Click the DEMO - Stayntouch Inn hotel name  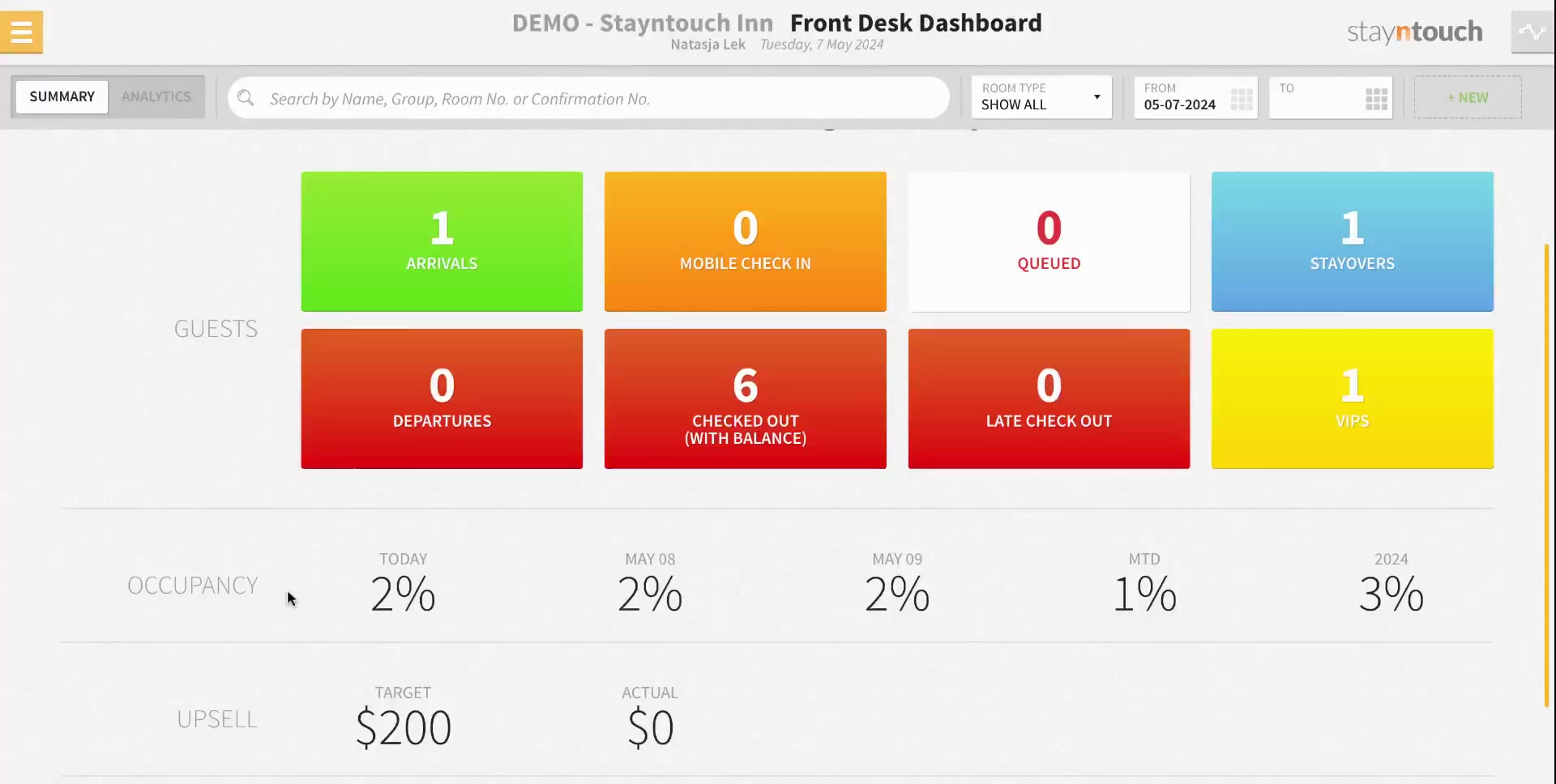click(x=643, y=23)
